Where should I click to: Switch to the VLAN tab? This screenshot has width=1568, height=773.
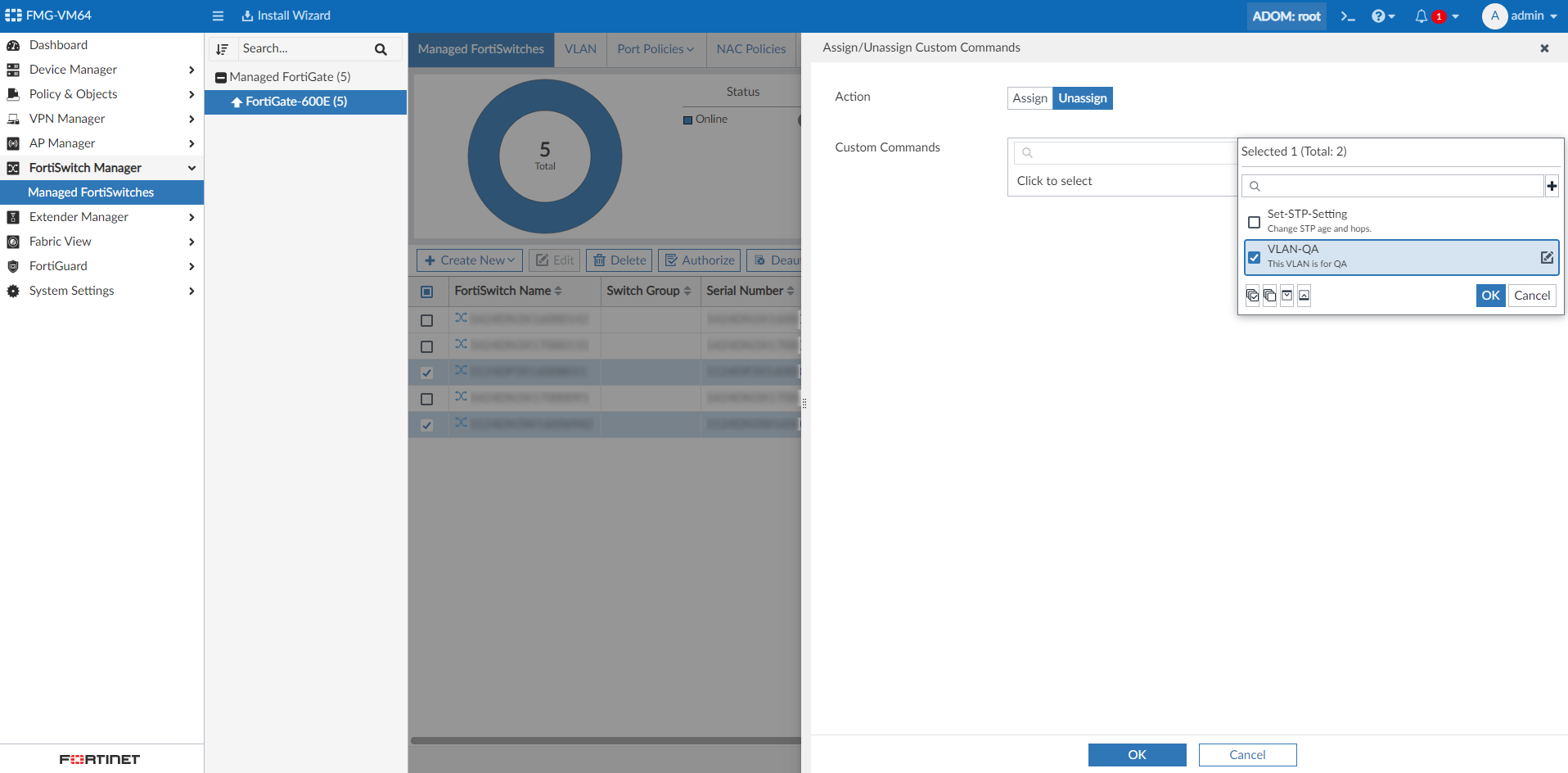(580, 49)
